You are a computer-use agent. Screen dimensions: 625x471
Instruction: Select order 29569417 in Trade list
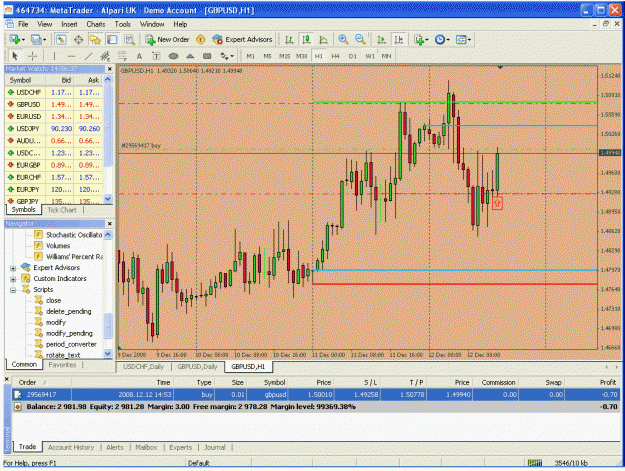[316, 394]
